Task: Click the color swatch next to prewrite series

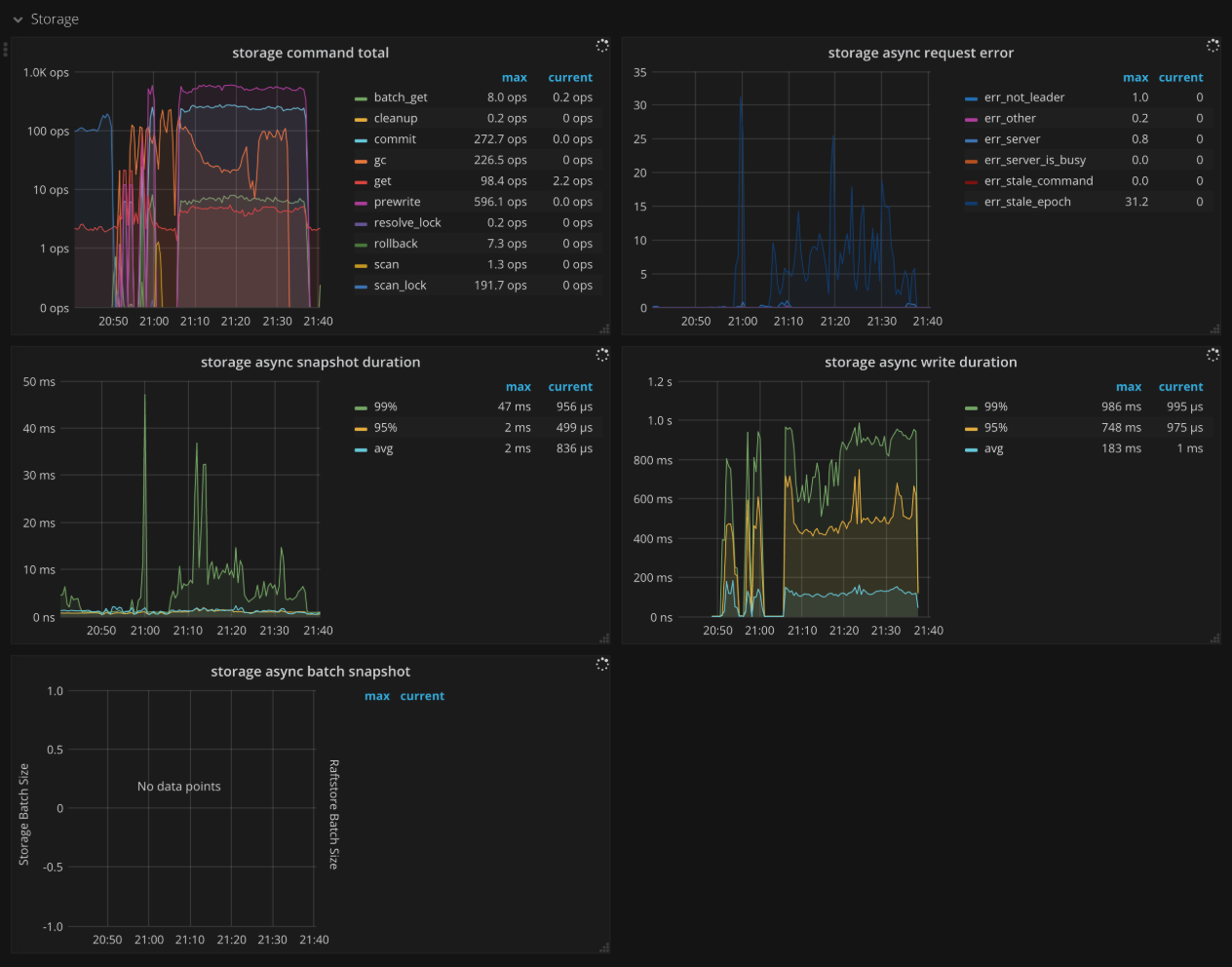Action: tap(362, 202)
